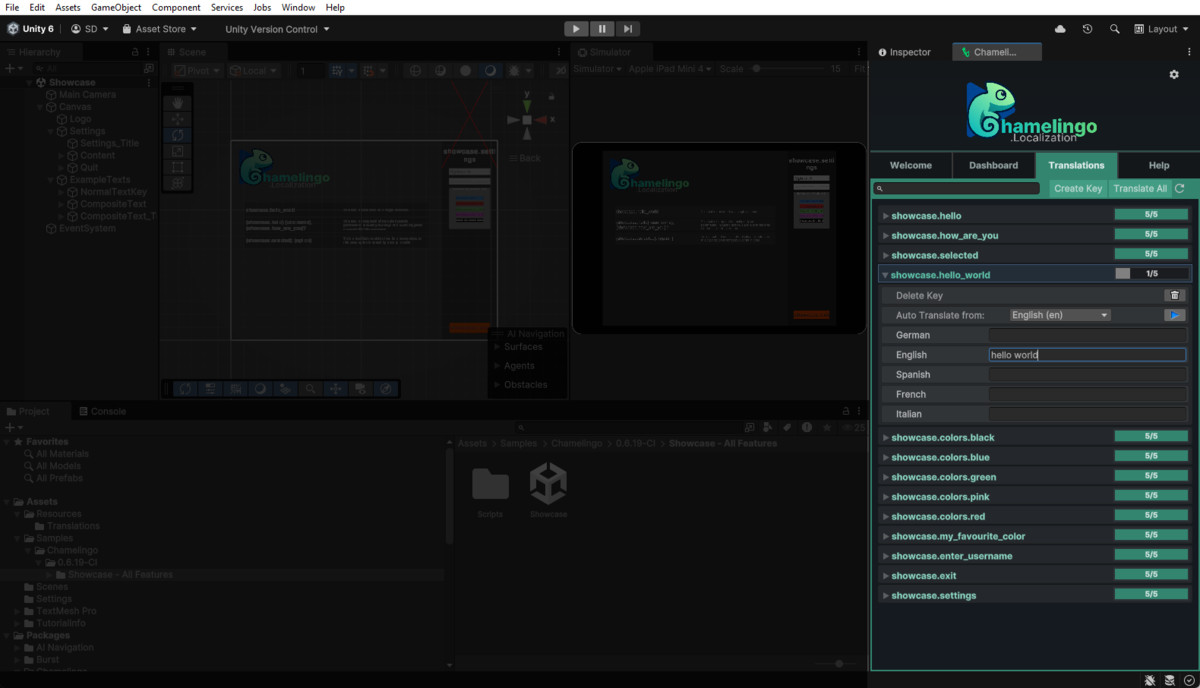Enable Pause in the playback controls
Image resolution: width=1200 pixels, height=688 pixels.
601,28
